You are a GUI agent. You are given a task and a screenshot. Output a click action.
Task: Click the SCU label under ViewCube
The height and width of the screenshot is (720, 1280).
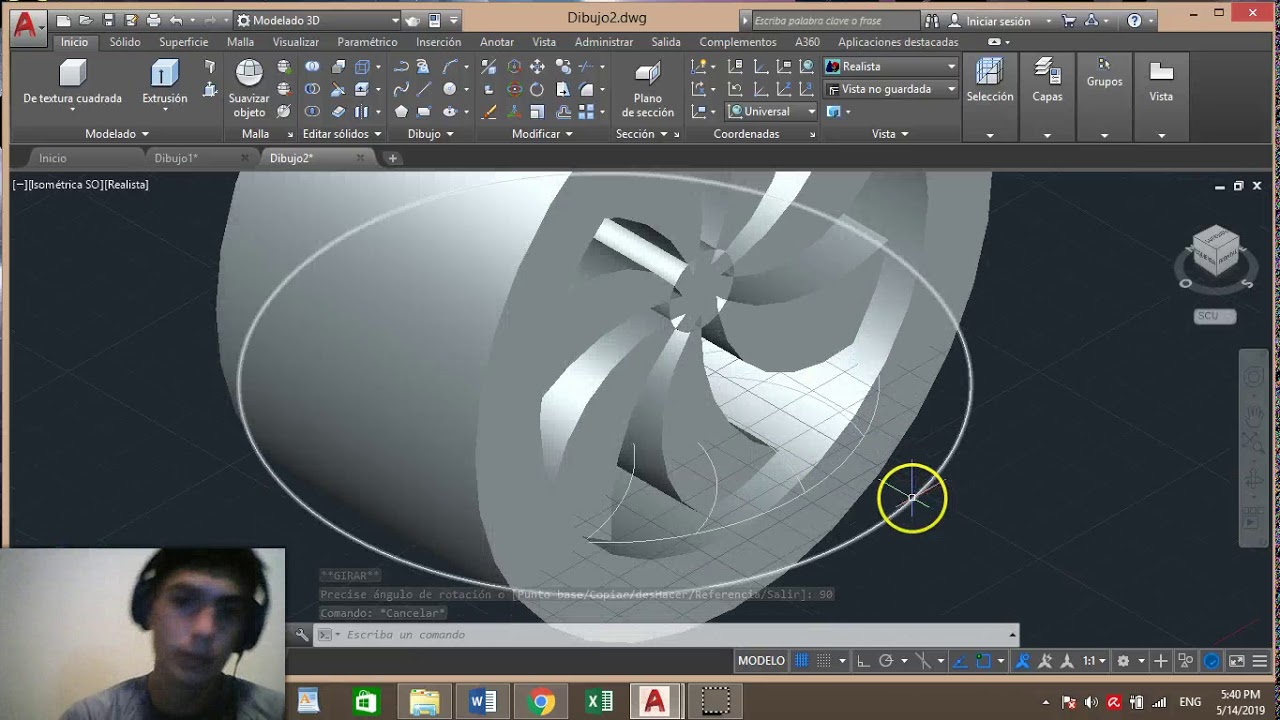(1215, 316)
